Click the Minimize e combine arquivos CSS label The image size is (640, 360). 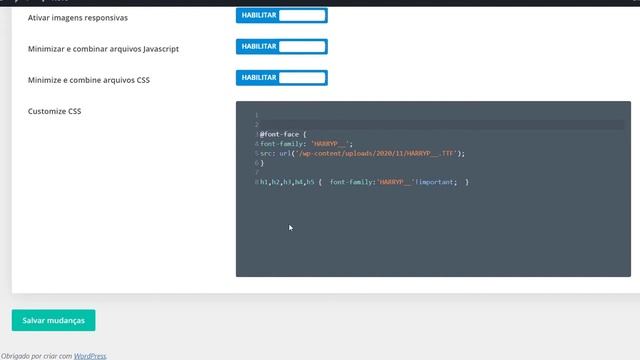(89, 80)
